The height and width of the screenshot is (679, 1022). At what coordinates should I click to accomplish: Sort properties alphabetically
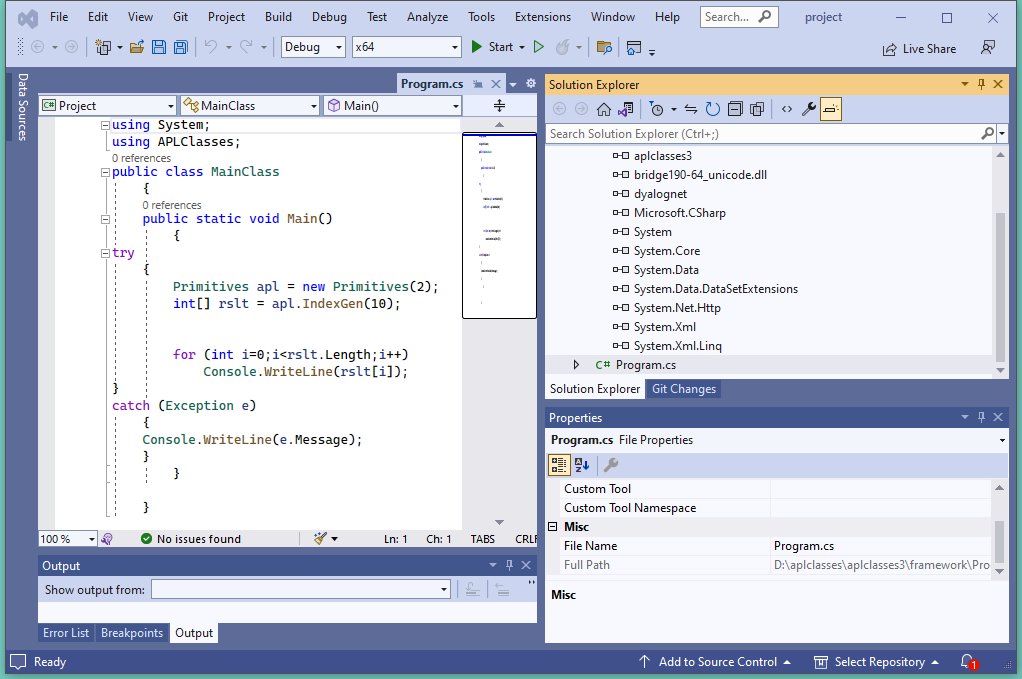click(x=582, y=465)
